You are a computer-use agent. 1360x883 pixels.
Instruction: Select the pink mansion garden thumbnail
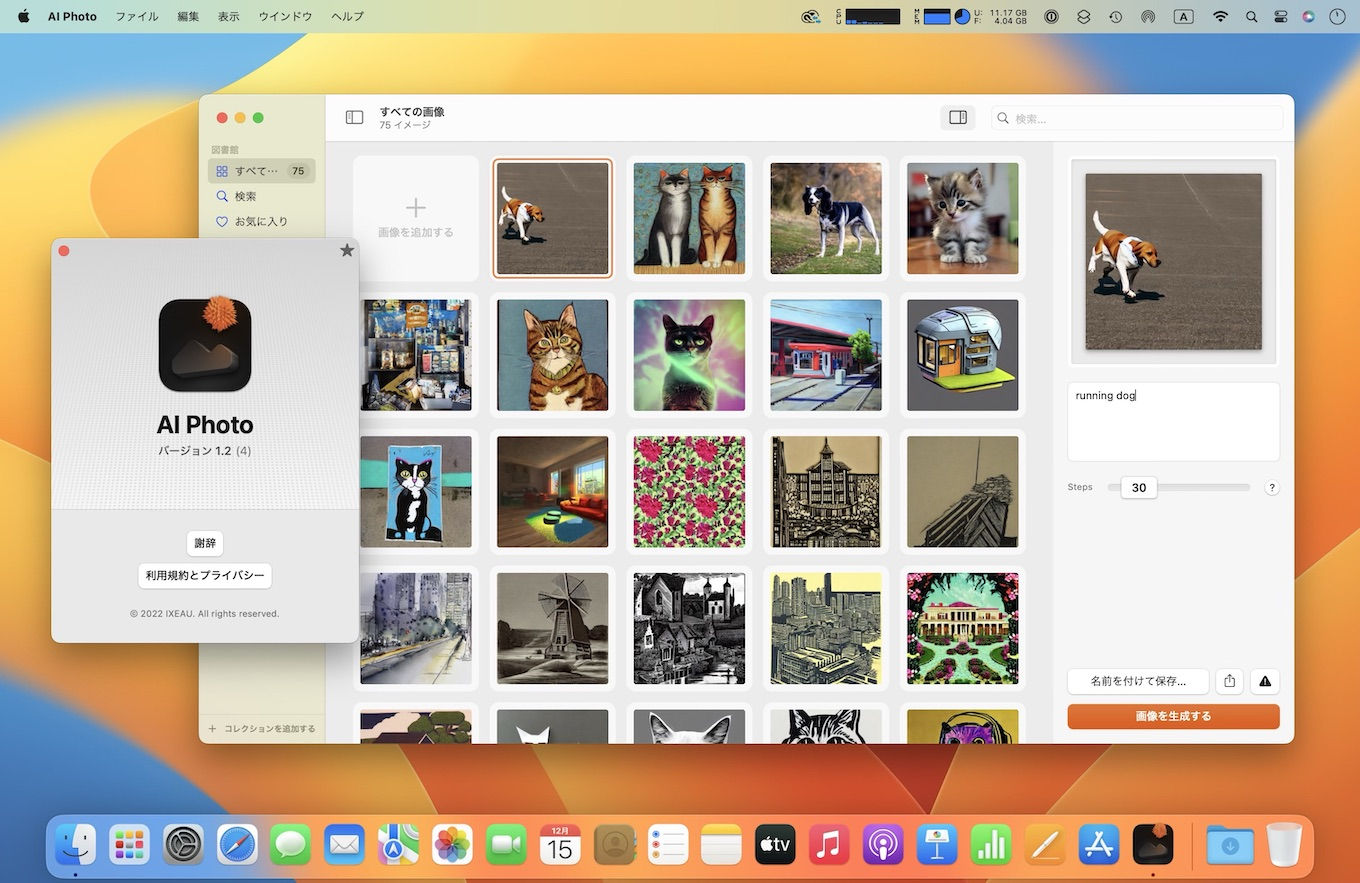[x=963, y=628]
